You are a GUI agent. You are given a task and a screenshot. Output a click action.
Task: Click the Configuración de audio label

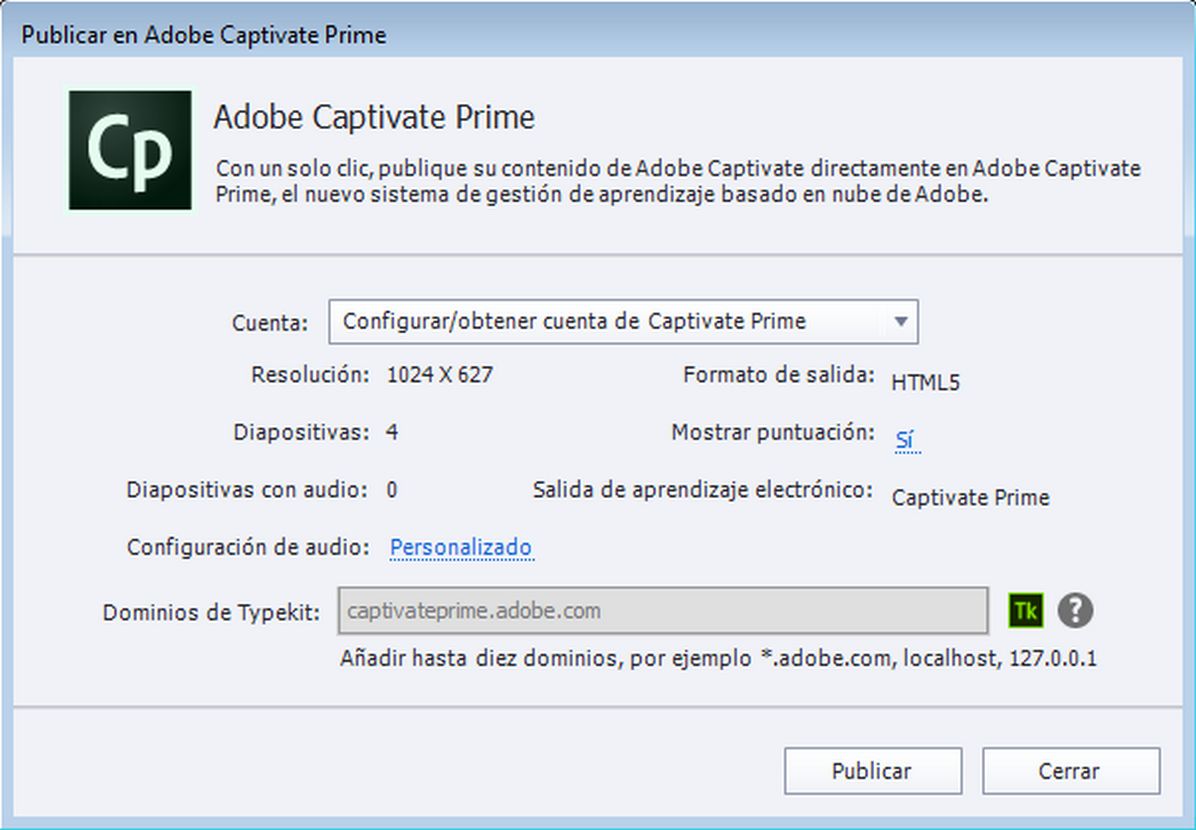[x=248, y=547]
